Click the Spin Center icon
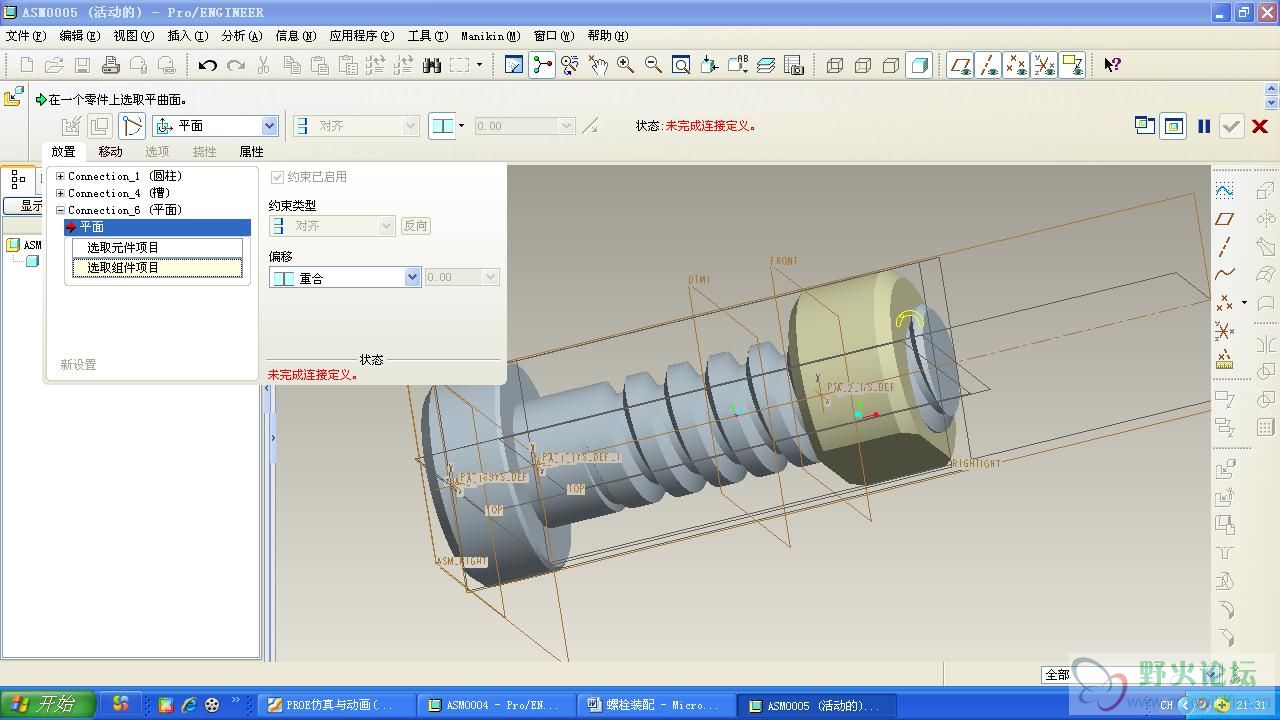Image resolution: width=1280 pixels, height=720 pixels. pyautogui.click(x=542, y=65)
